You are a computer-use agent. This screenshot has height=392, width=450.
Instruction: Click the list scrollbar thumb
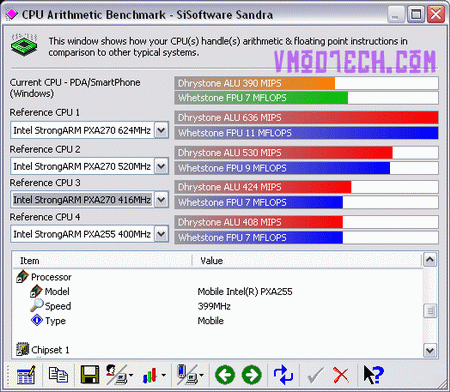coord(430,311)
